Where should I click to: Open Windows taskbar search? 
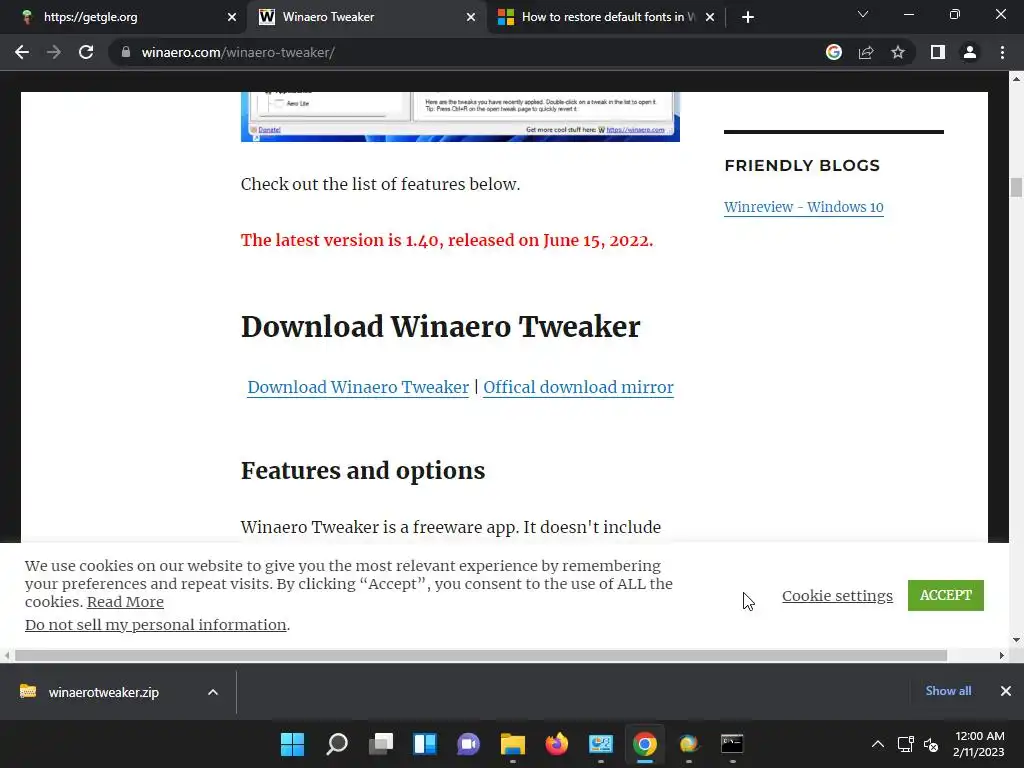337,744
